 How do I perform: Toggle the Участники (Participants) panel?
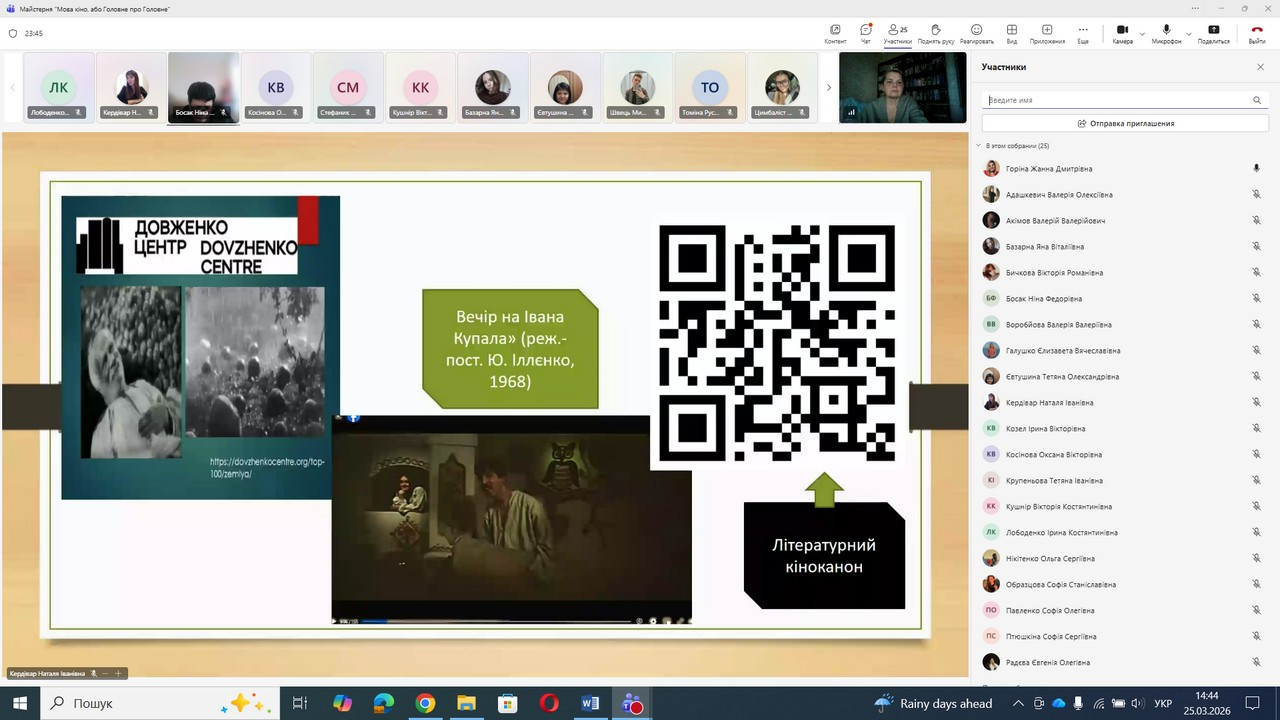(897, 33)
